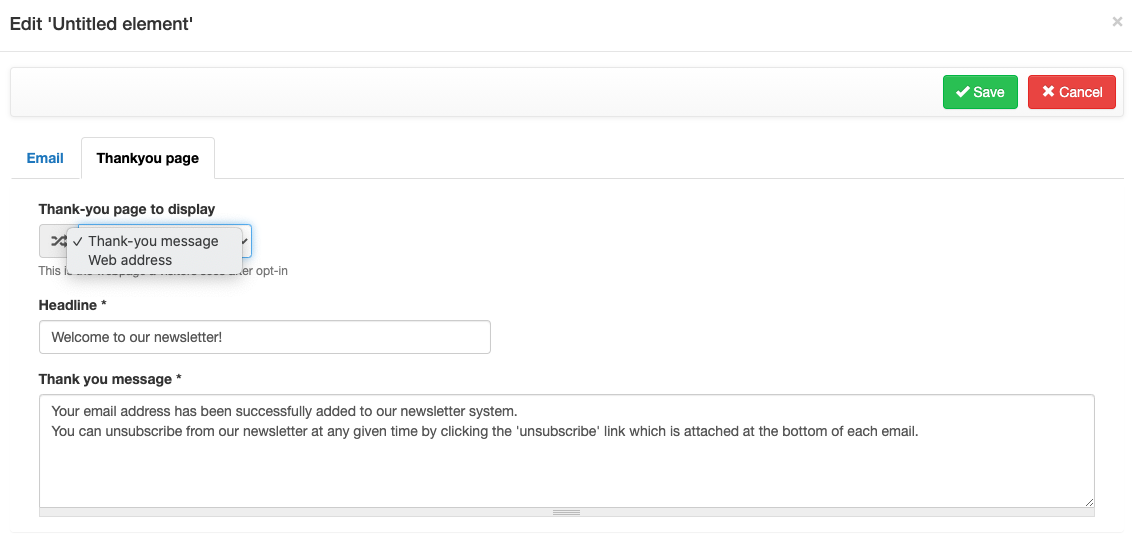The height and width of the screenshot is (543, 1132).
Task: Click the X icon on Cancel button
Action: [1048, 92]
